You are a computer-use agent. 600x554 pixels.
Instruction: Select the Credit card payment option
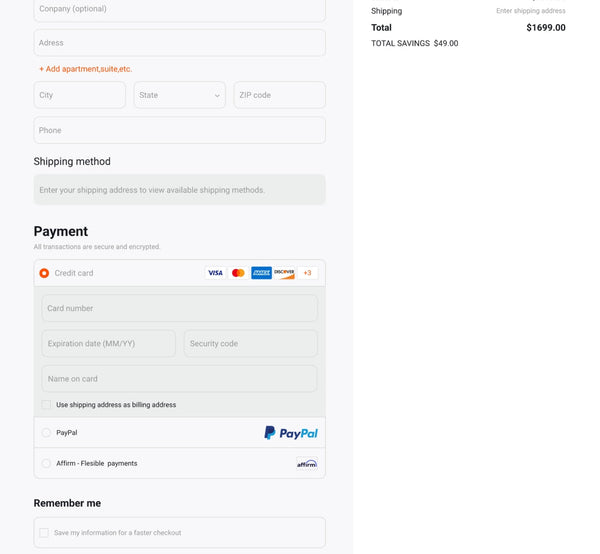44,273
